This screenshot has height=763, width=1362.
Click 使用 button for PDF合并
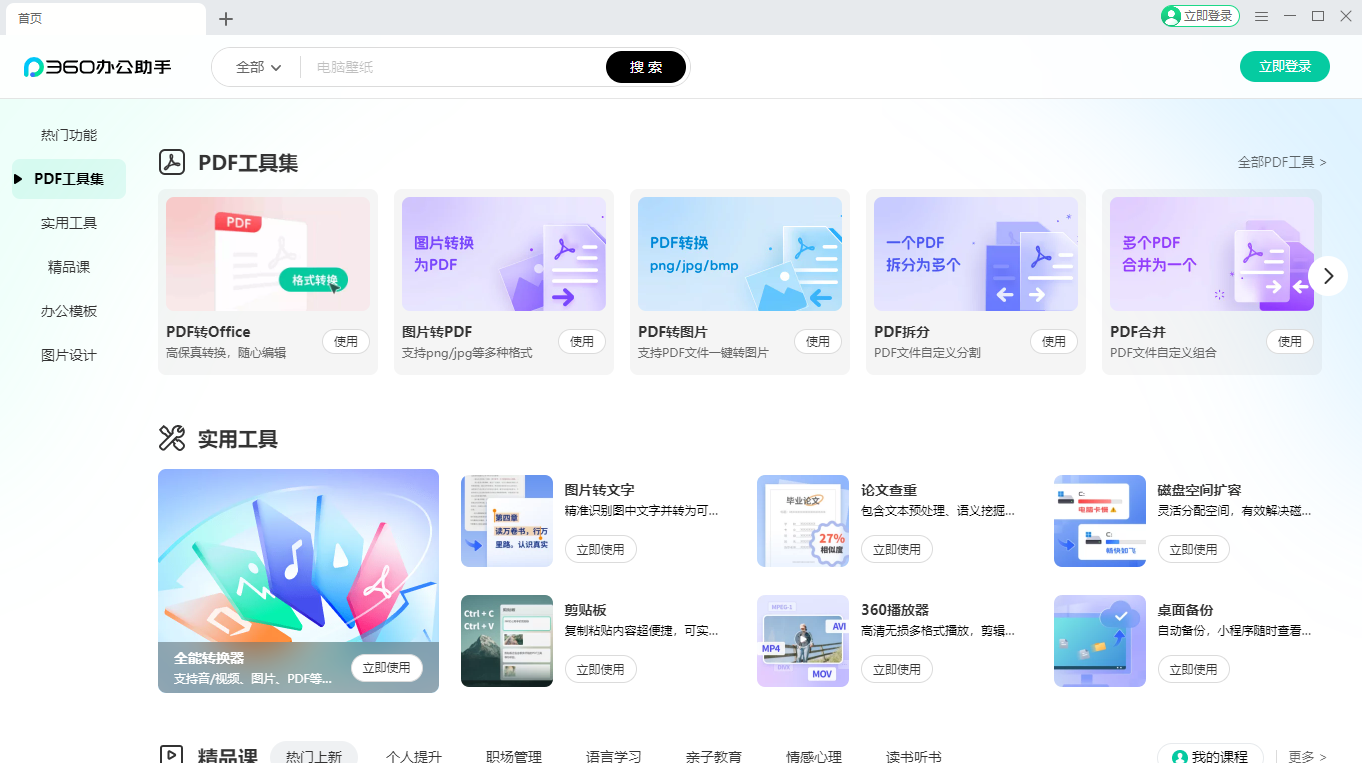coord(1290,341)
